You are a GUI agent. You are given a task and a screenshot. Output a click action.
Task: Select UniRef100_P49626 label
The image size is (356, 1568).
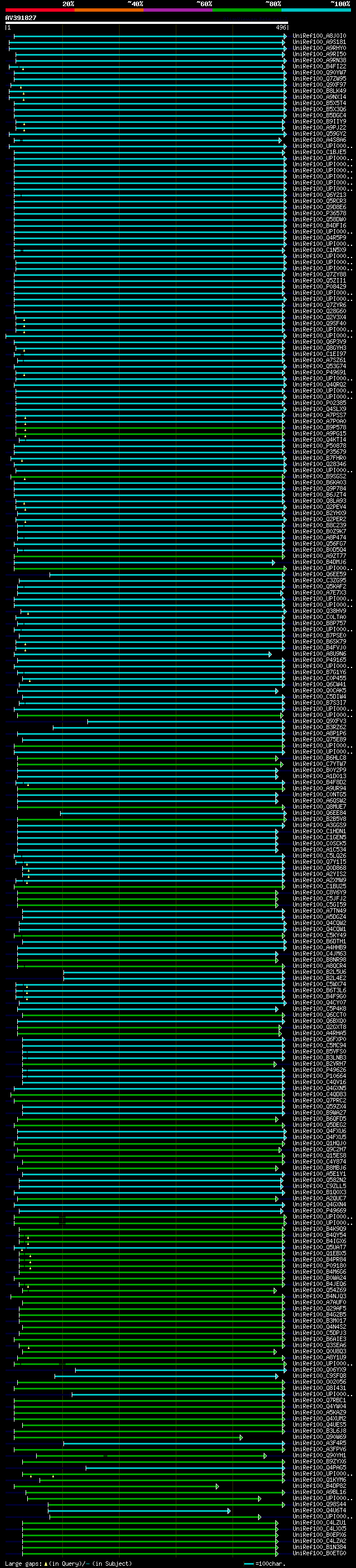(319, 1071)
